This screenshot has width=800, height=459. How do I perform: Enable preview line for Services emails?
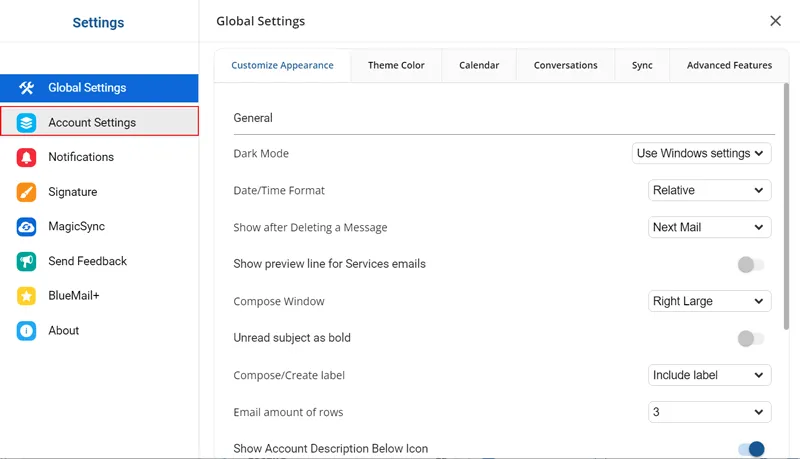point(750,265)
